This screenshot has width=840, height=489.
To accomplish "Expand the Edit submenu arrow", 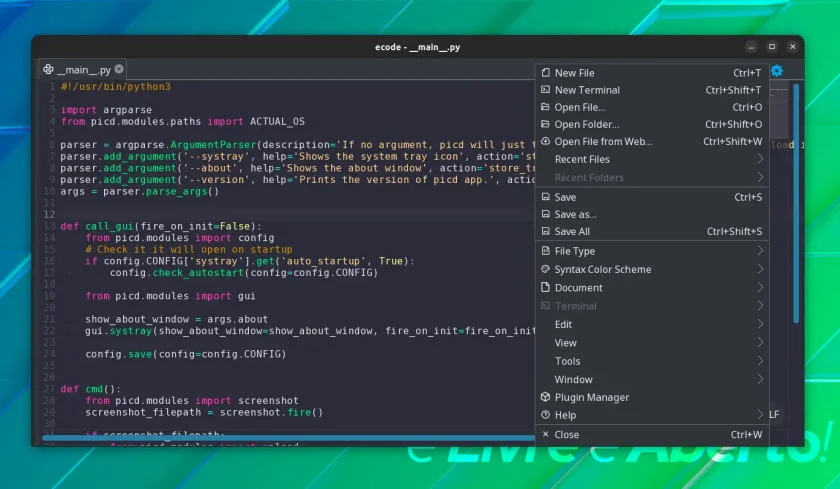I will 760,324.
